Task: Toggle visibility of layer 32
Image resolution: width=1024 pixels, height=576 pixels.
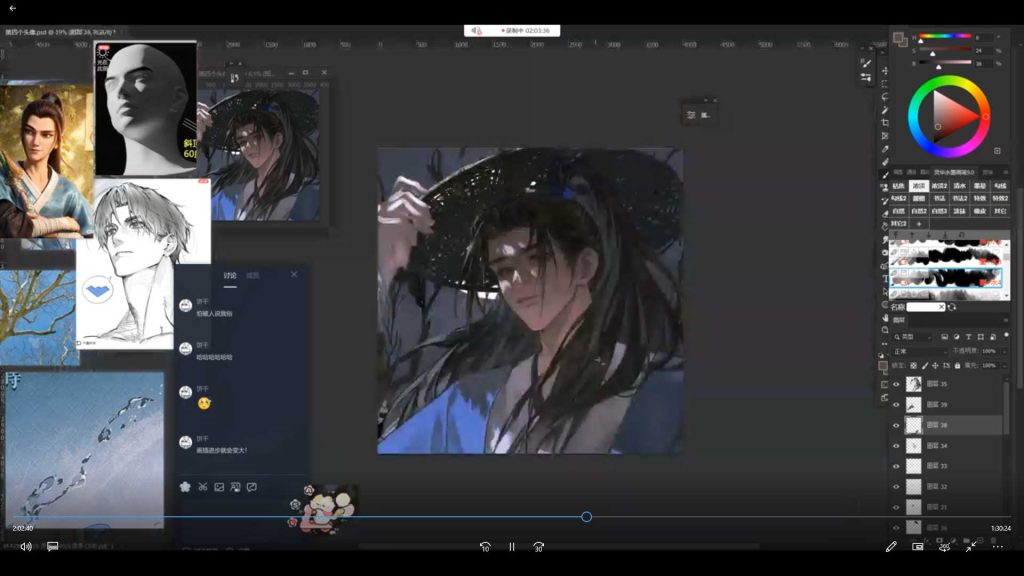Action: click(896, 487)
